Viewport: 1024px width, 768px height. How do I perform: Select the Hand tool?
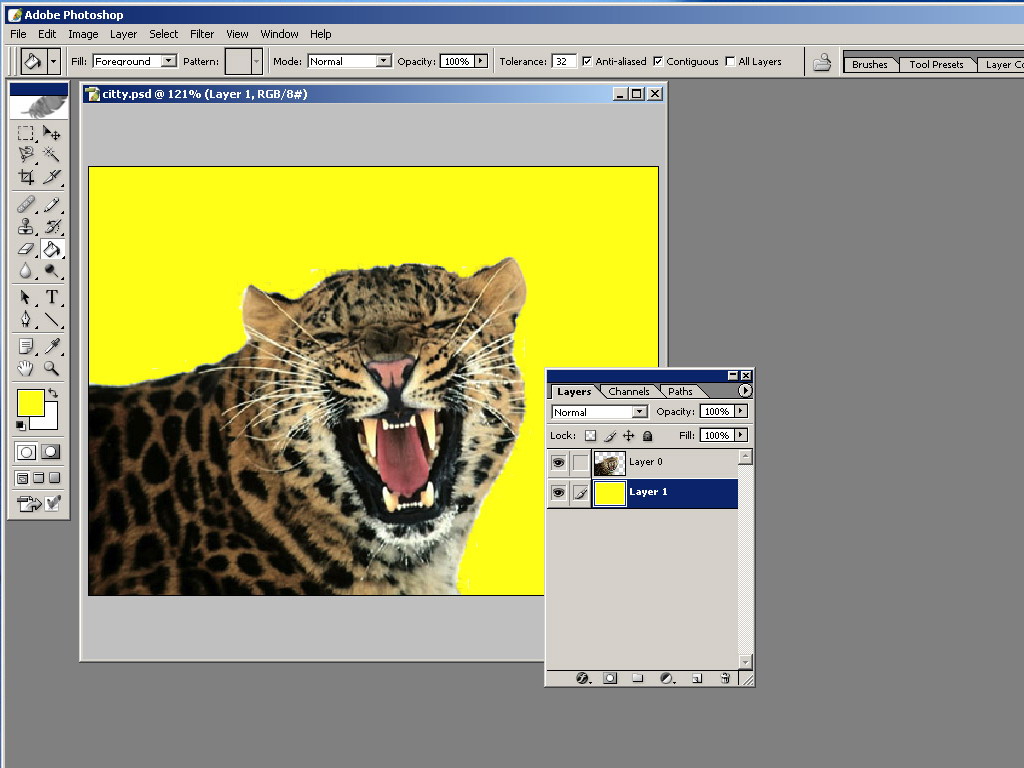point(25,368)
